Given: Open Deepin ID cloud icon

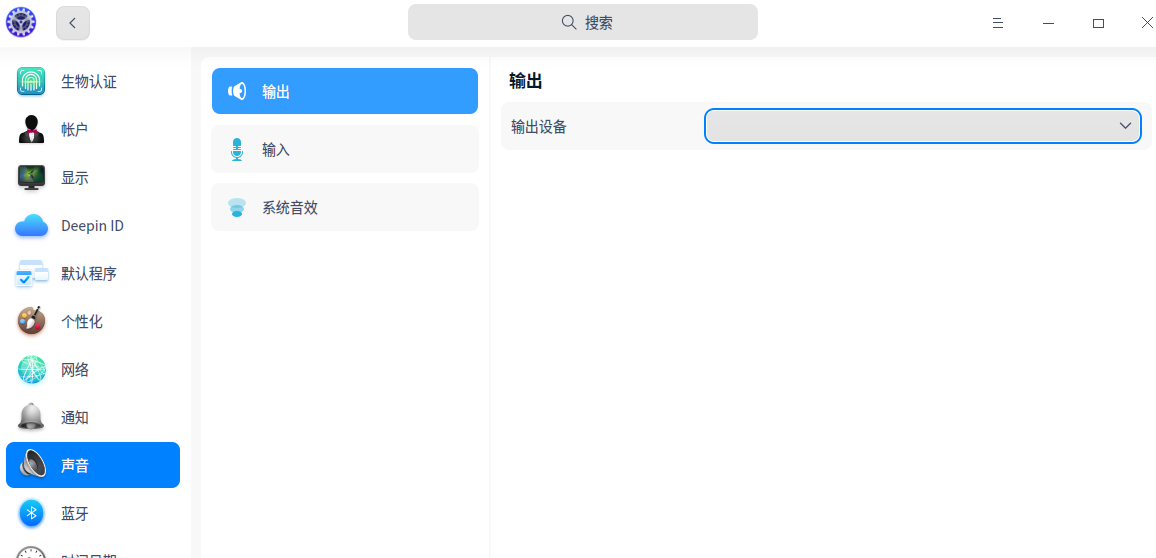Looking at the screenshot, I should [31, 226].
